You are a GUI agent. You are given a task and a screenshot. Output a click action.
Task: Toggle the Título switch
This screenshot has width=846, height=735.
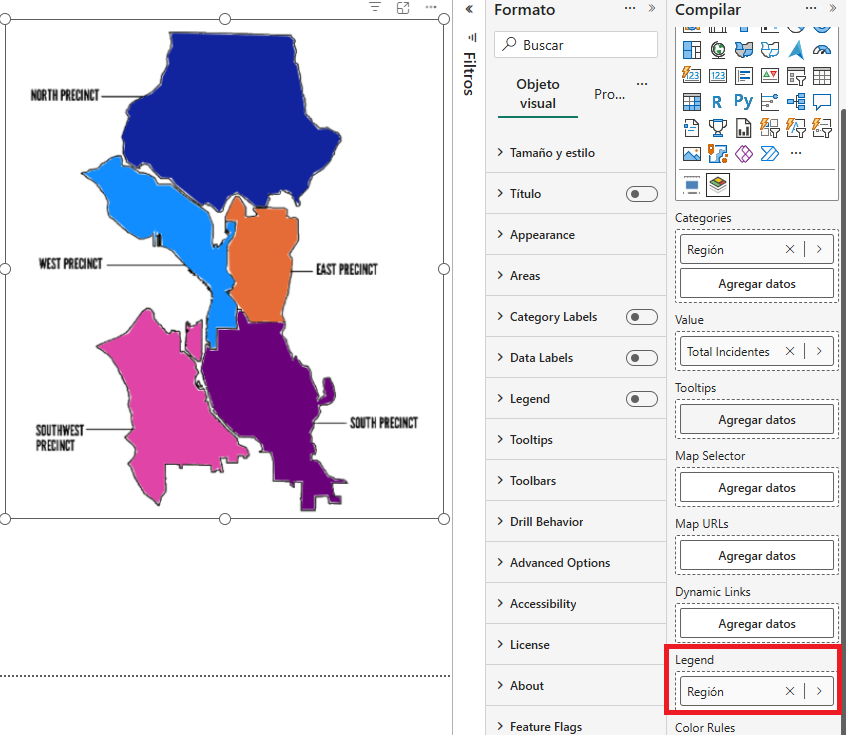(641, 194)
